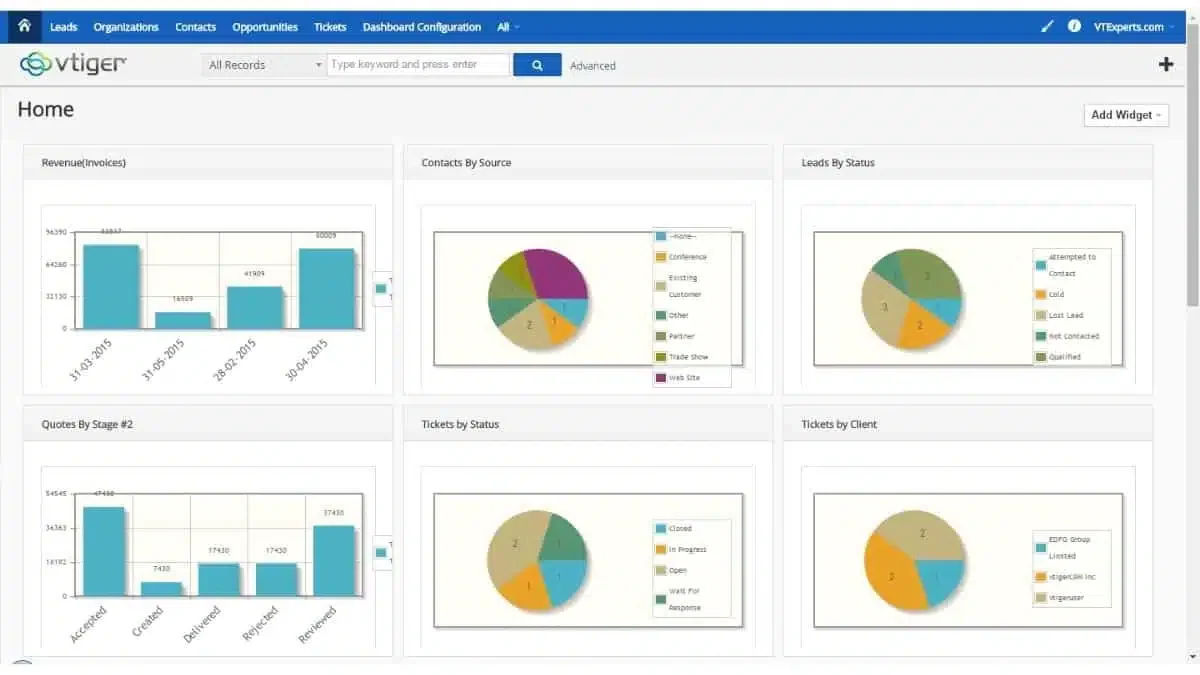Viewport: 1200px width, 675px height.
Task: Click the Rejected quotes bar
Action: (276, 580)
